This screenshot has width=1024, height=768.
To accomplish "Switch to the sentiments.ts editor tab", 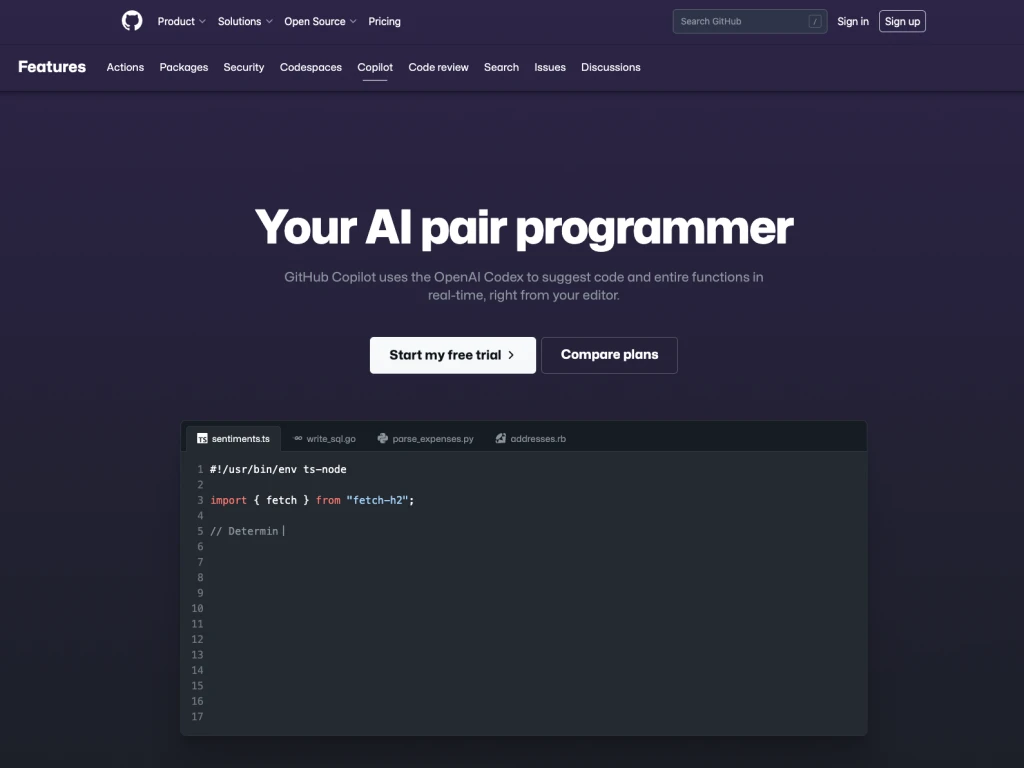I will (x=234, y=439).
